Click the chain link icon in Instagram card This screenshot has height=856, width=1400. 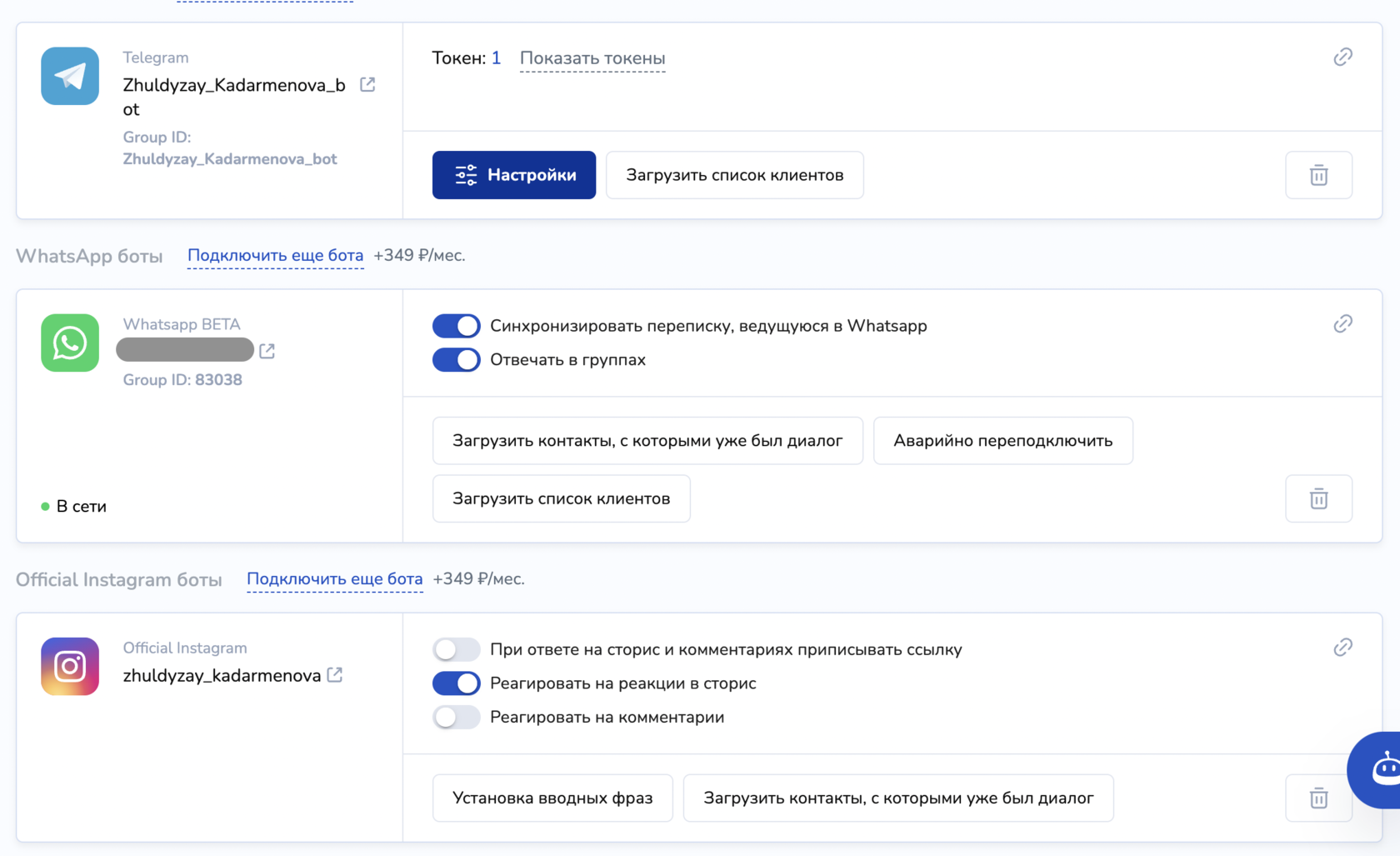(x=1342, y=647)
